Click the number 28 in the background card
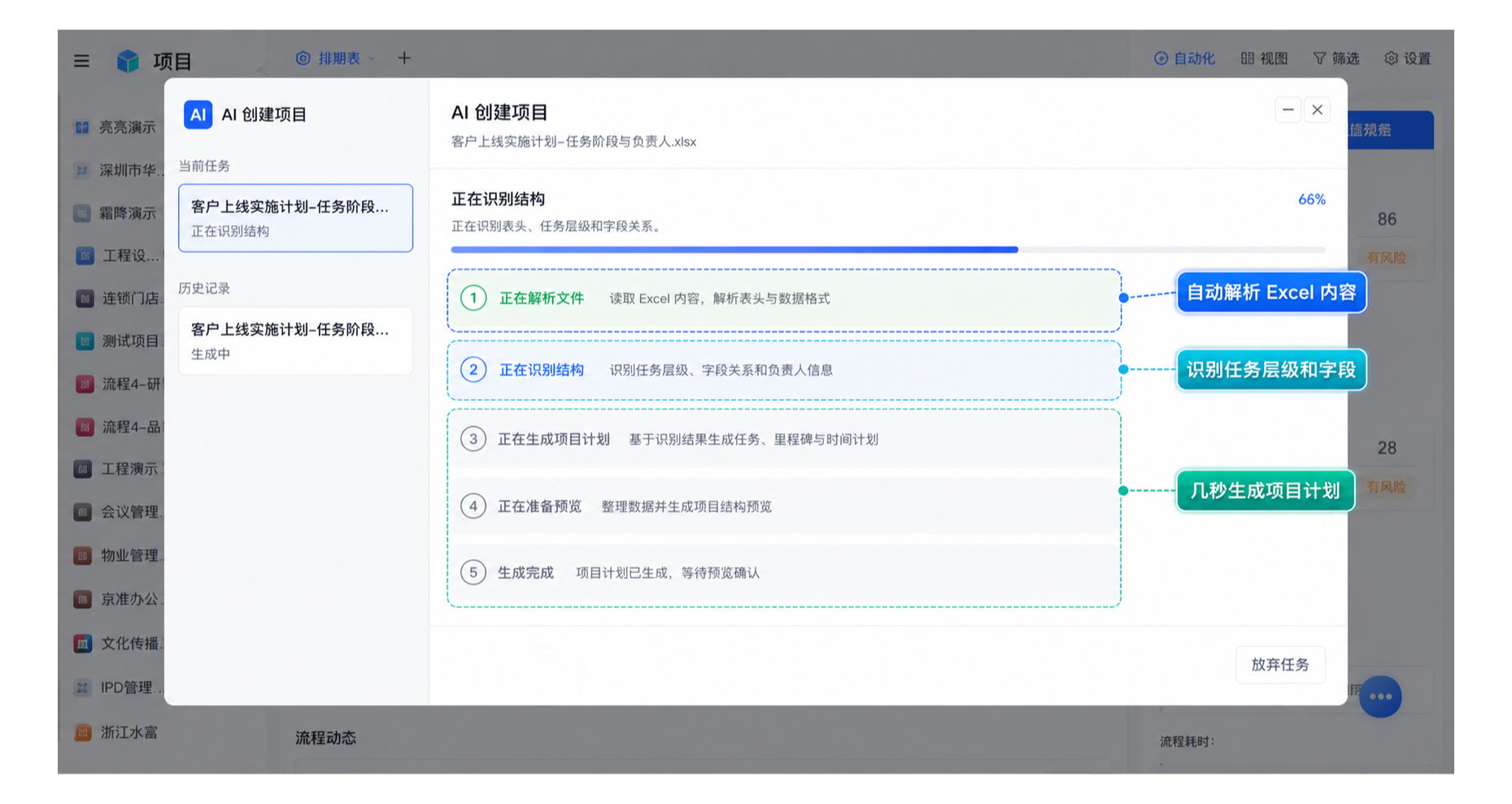The width and height of the screenshot is (1512, 804). [x=1387, y=448]
